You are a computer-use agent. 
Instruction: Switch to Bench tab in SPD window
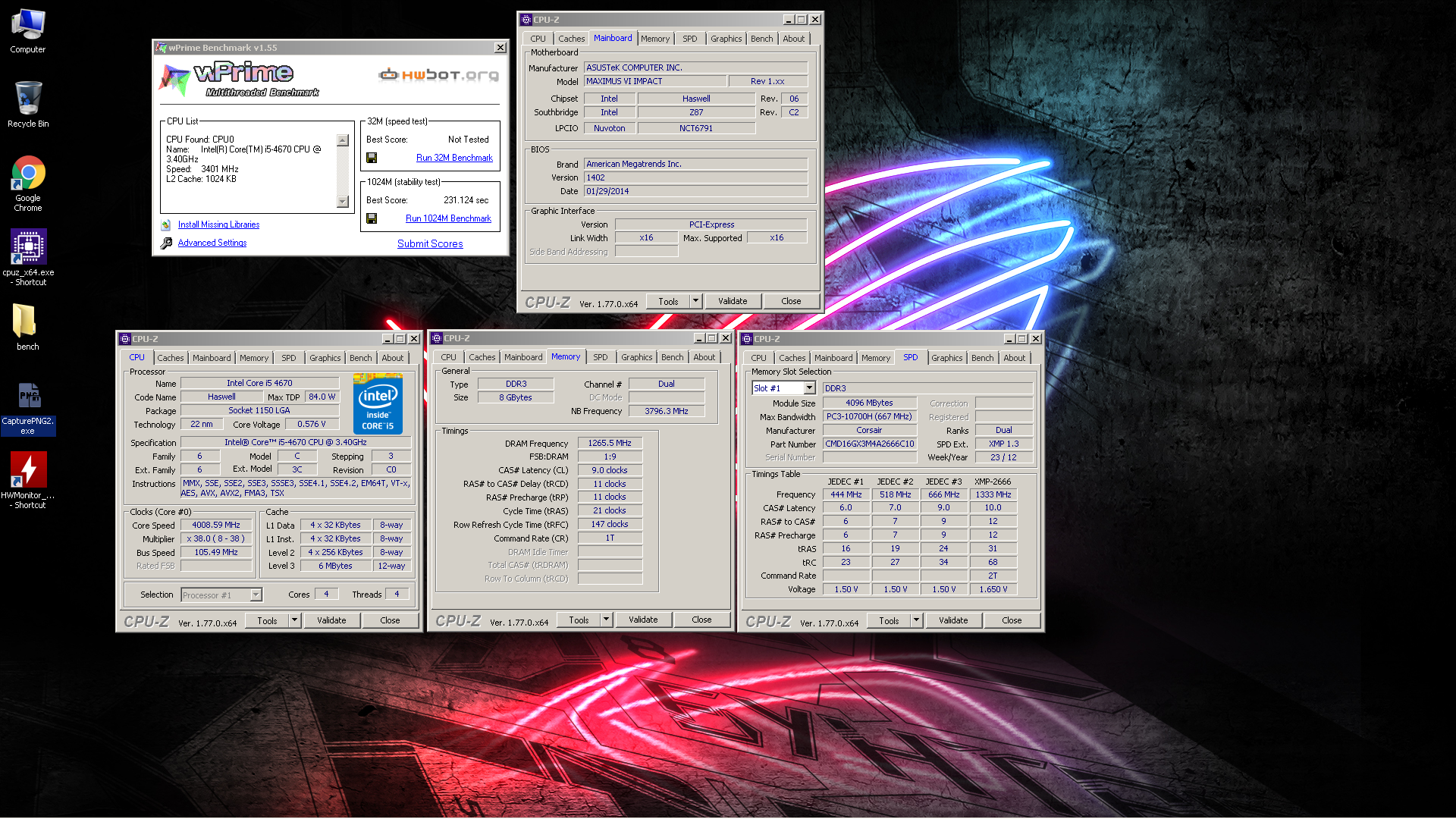pyautogui.click(x=982, y=358)
